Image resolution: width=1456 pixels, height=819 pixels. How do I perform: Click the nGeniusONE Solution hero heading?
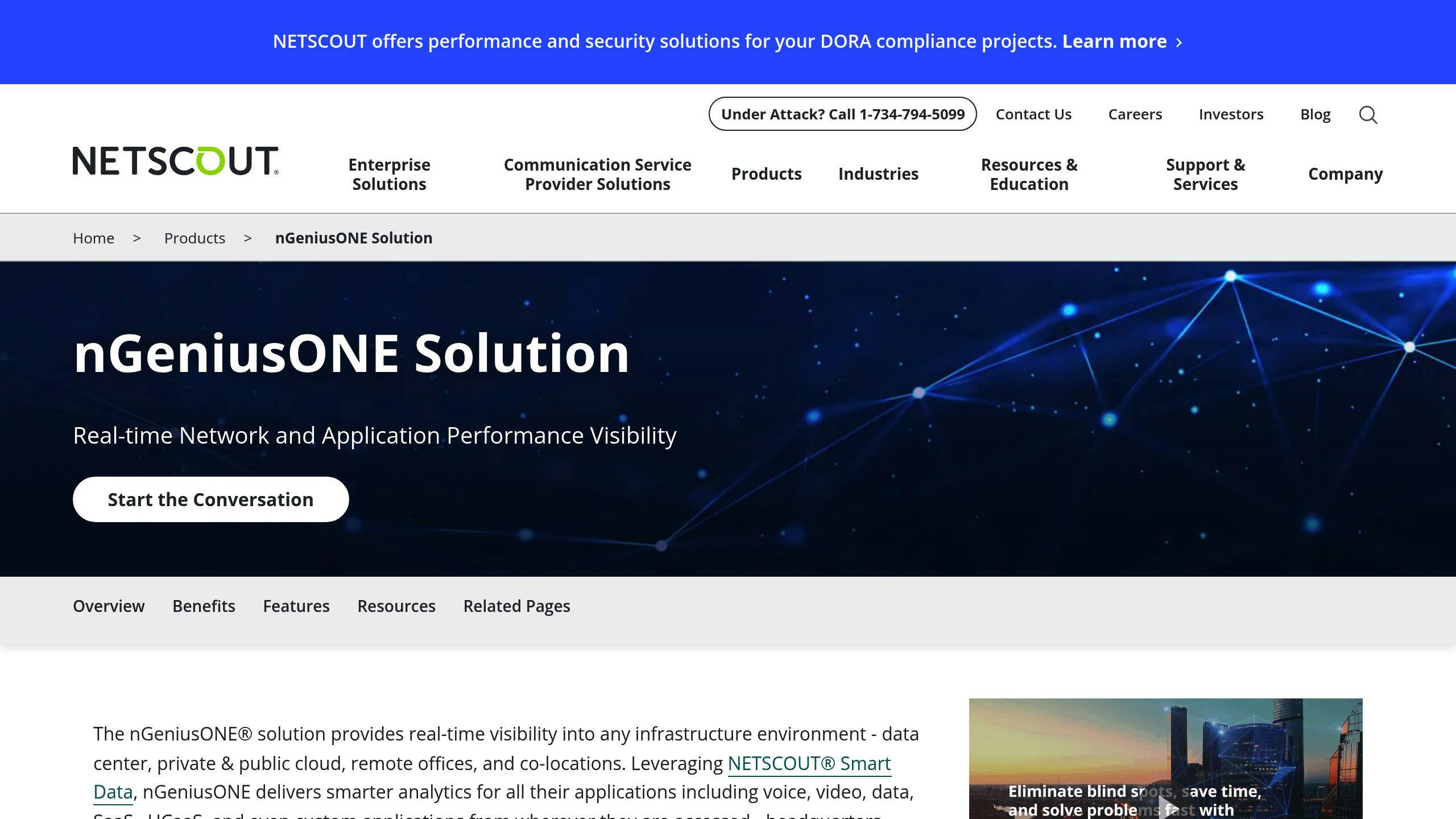pyautogui.click(x=351, y=354)
